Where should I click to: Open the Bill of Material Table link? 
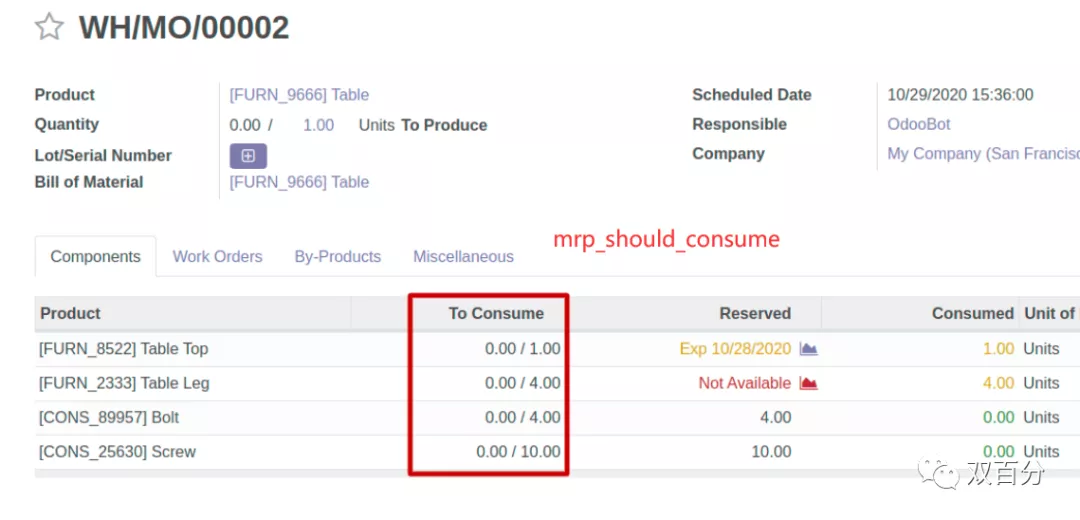click(x=299, y=182)
